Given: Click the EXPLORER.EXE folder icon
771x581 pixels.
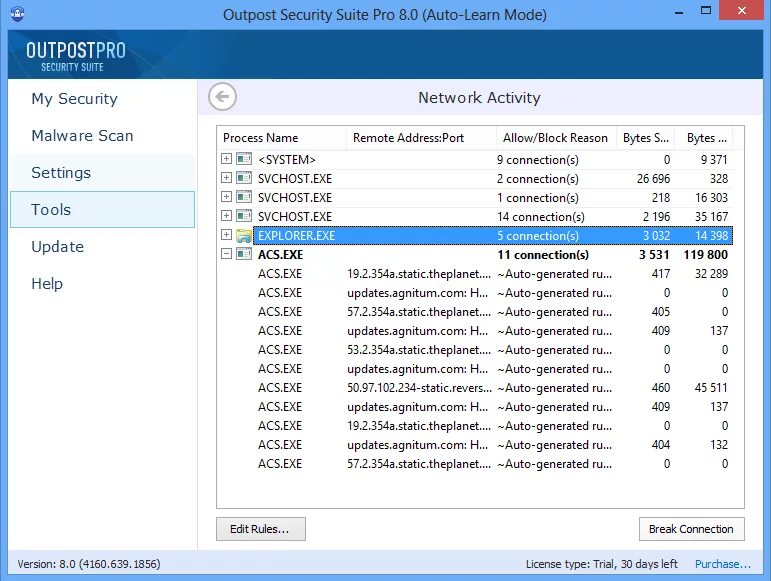Looking at the screenshot, I should pyautogui.click(x=244, y=235).
